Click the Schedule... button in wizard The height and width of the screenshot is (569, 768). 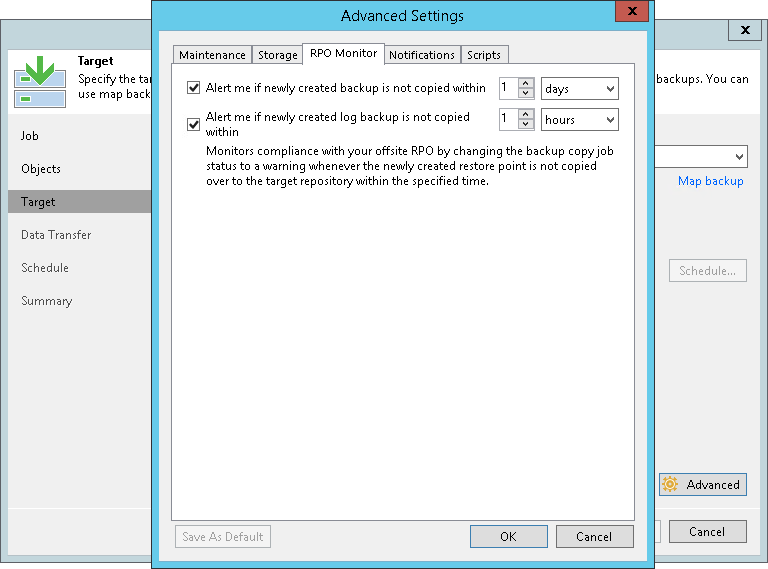pos(708,271)
